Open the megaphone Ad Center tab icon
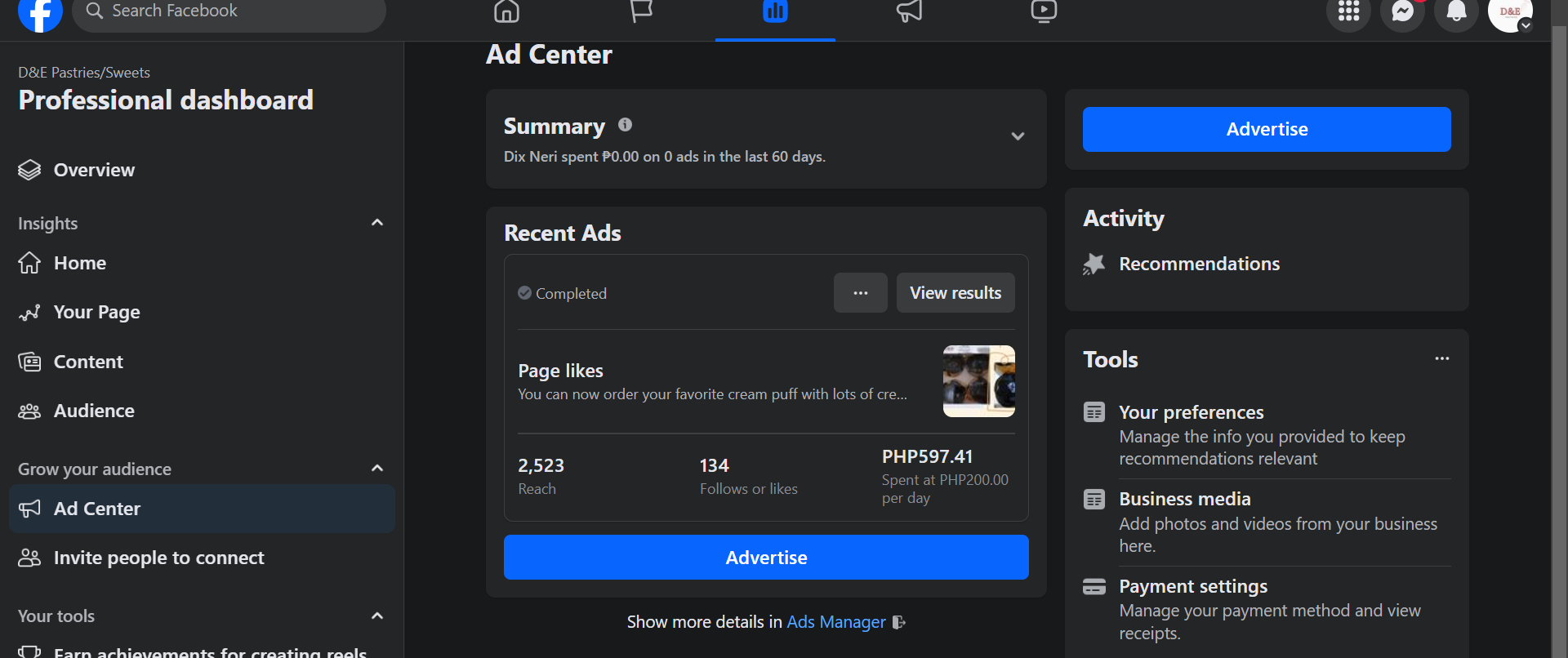The image size is (1568, 658). coord(909,11)
